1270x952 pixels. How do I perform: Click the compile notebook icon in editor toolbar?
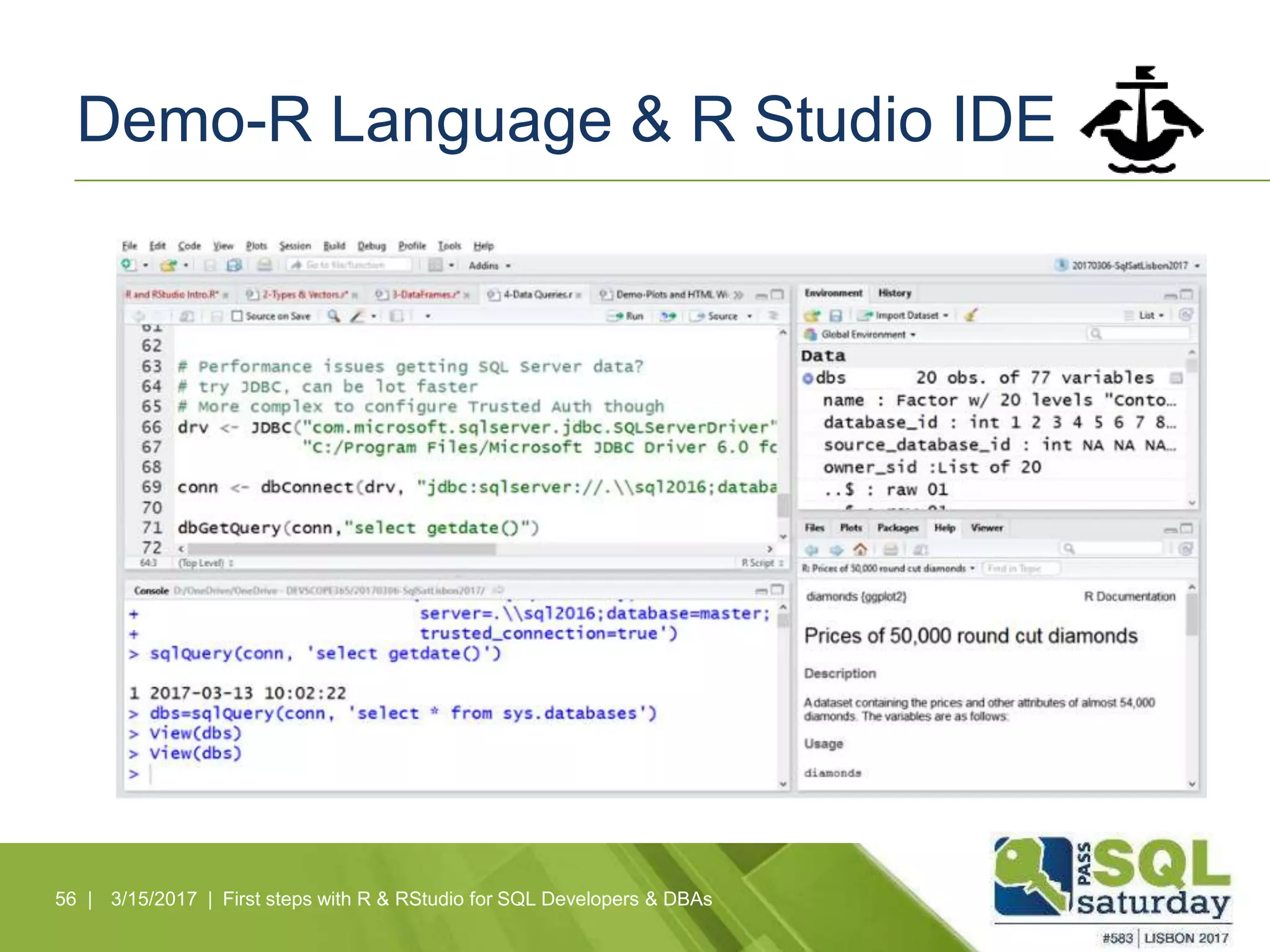(396, 316)
